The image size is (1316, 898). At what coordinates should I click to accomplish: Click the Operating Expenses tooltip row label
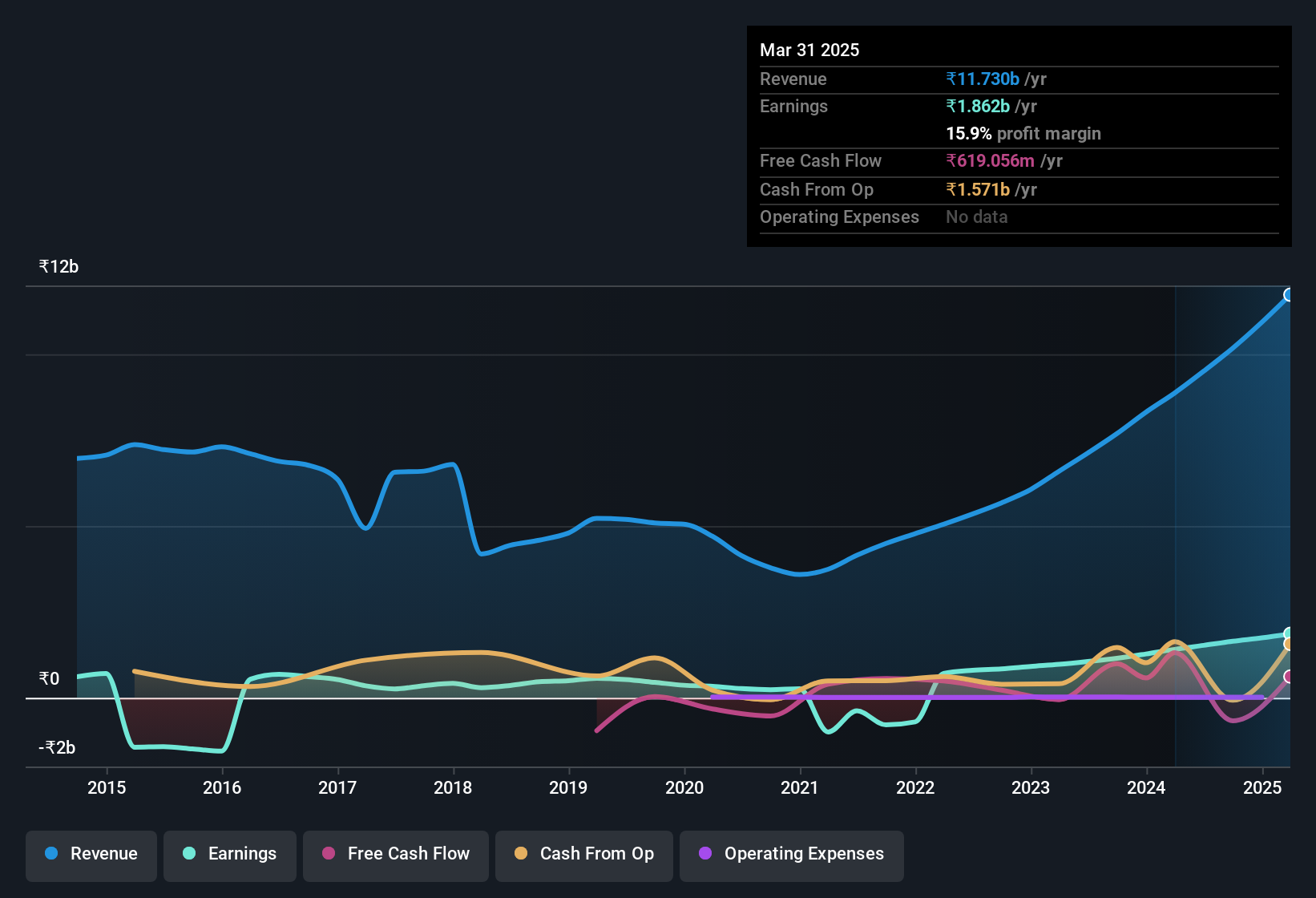[839, 216]
